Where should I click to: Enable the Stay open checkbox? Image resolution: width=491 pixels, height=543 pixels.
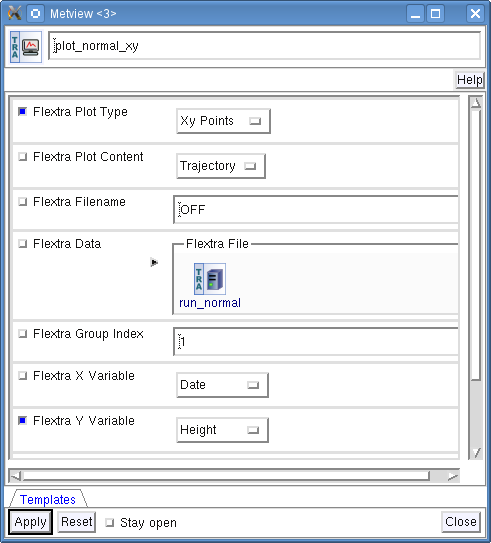point(109,522)
